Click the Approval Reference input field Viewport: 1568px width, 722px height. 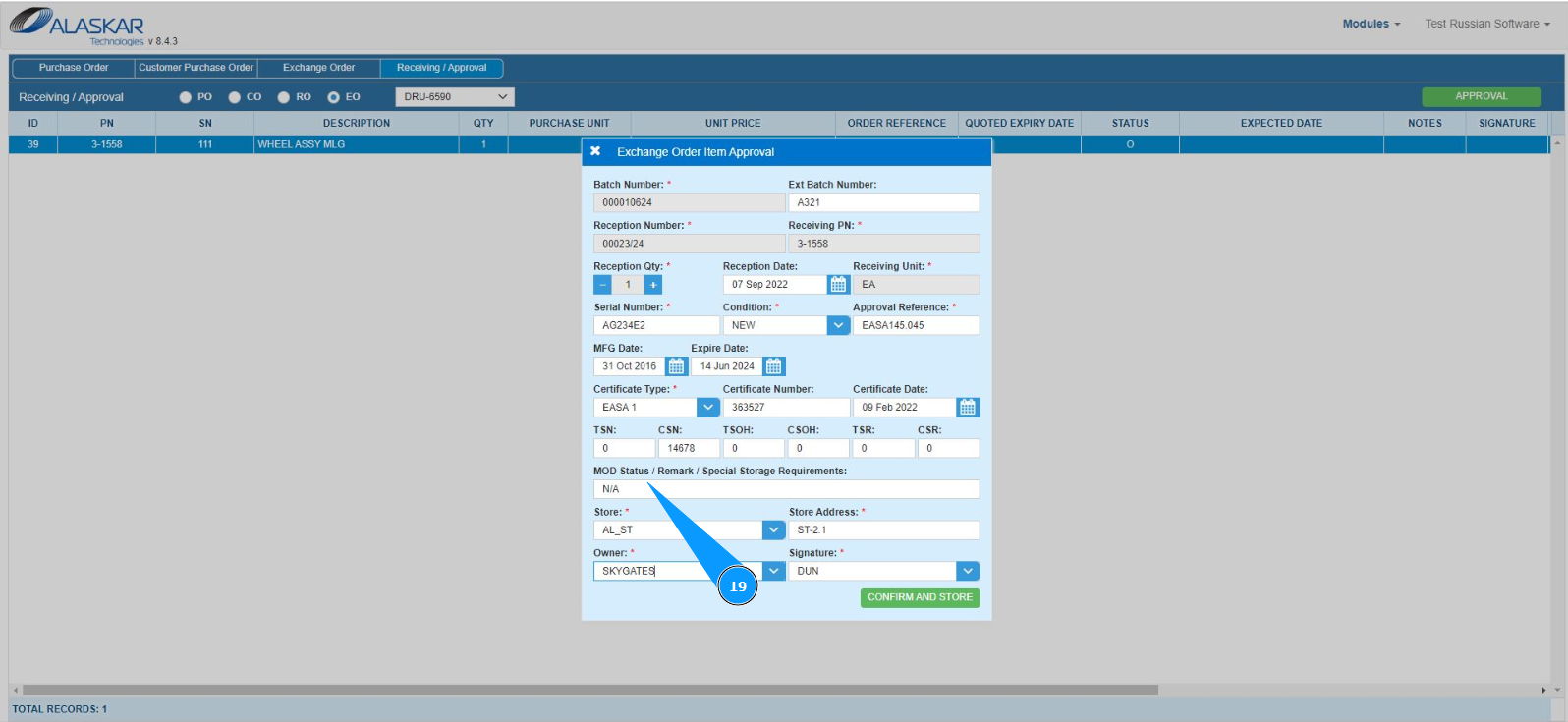click(916, 326)
